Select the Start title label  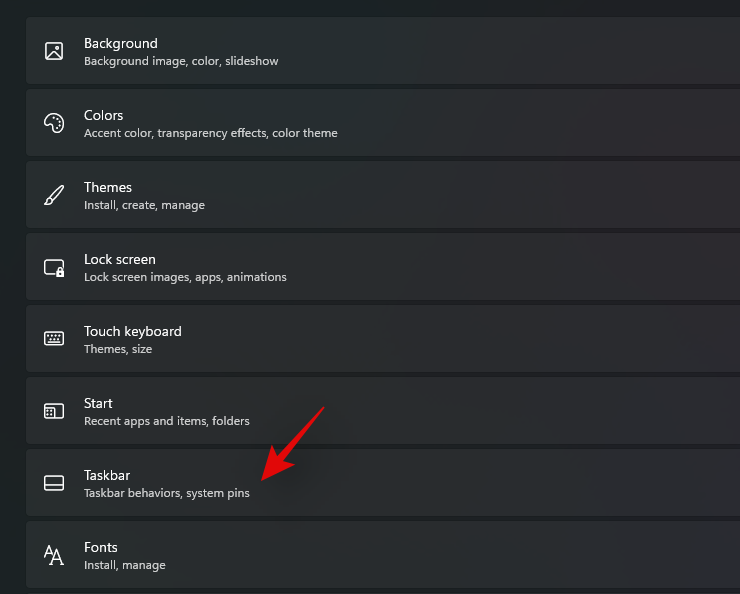pyautogui.click(x=98, y=403)
